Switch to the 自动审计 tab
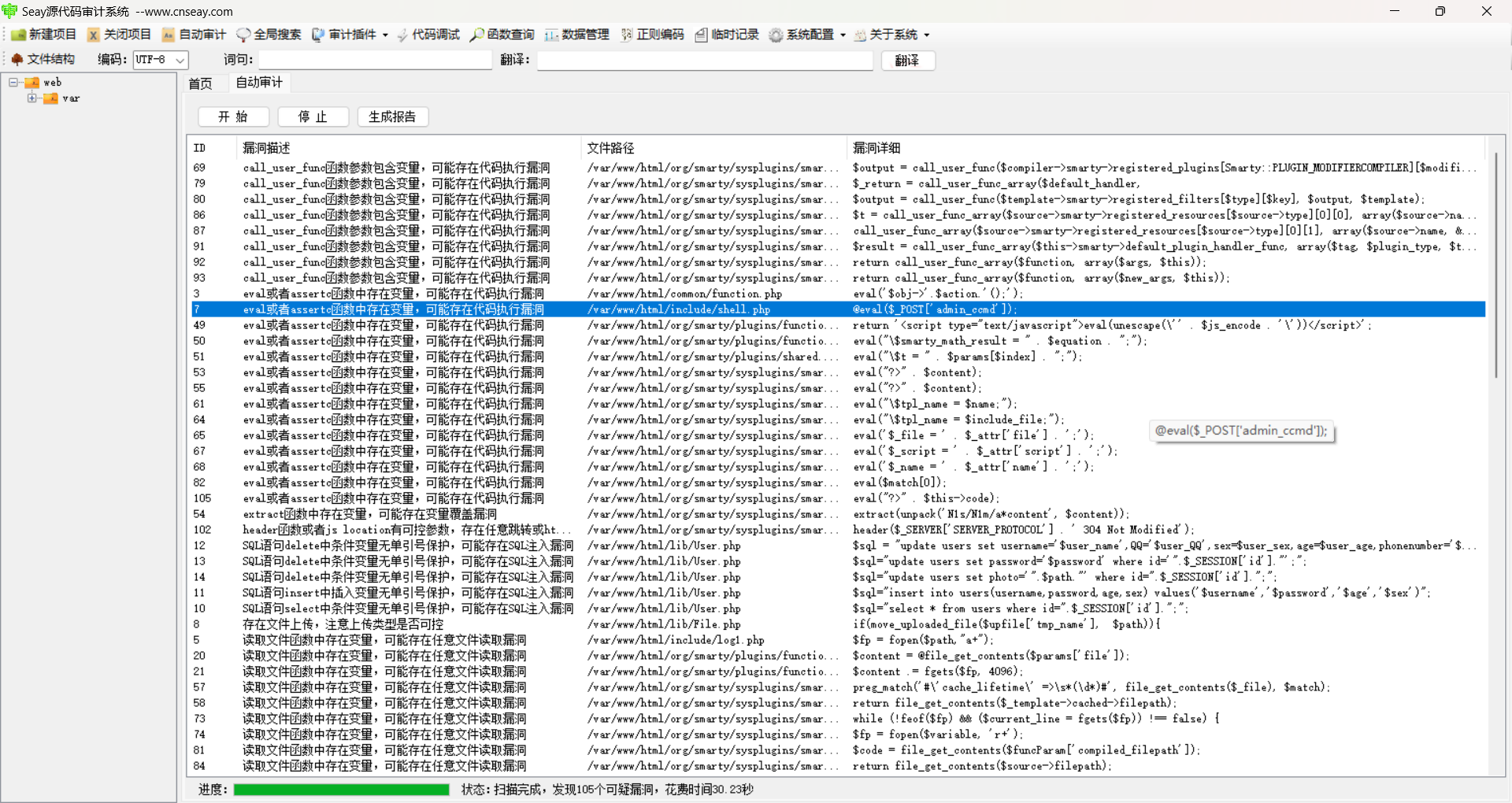 (x=259, y=83)
